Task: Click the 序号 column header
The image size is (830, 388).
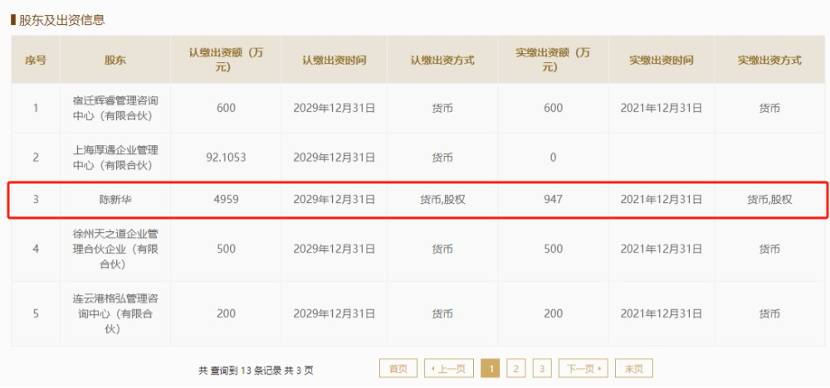Action: 36,60
